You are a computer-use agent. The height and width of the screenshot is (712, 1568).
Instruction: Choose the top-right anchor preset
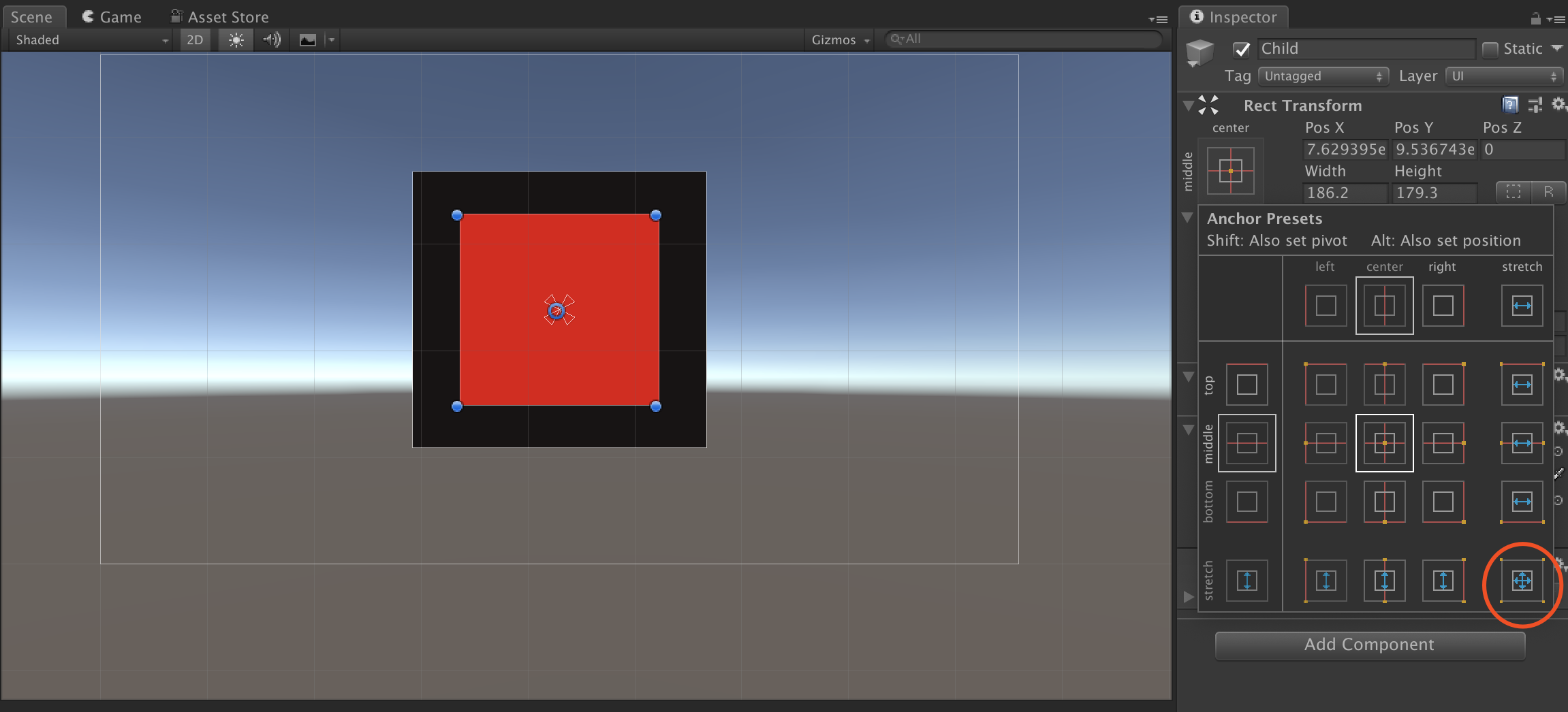pos(1443,385)
